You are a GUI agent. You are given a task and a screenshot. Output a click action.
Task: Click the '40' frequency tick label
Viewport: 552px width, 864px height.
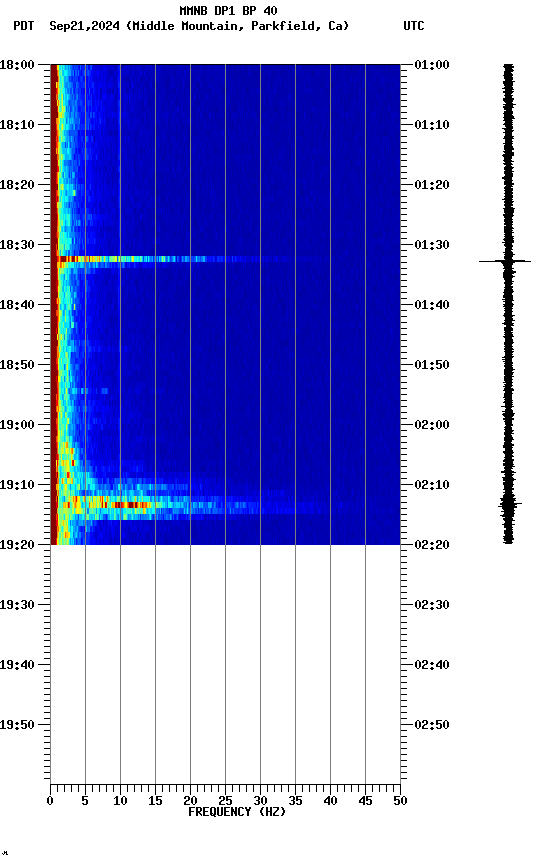330,801
